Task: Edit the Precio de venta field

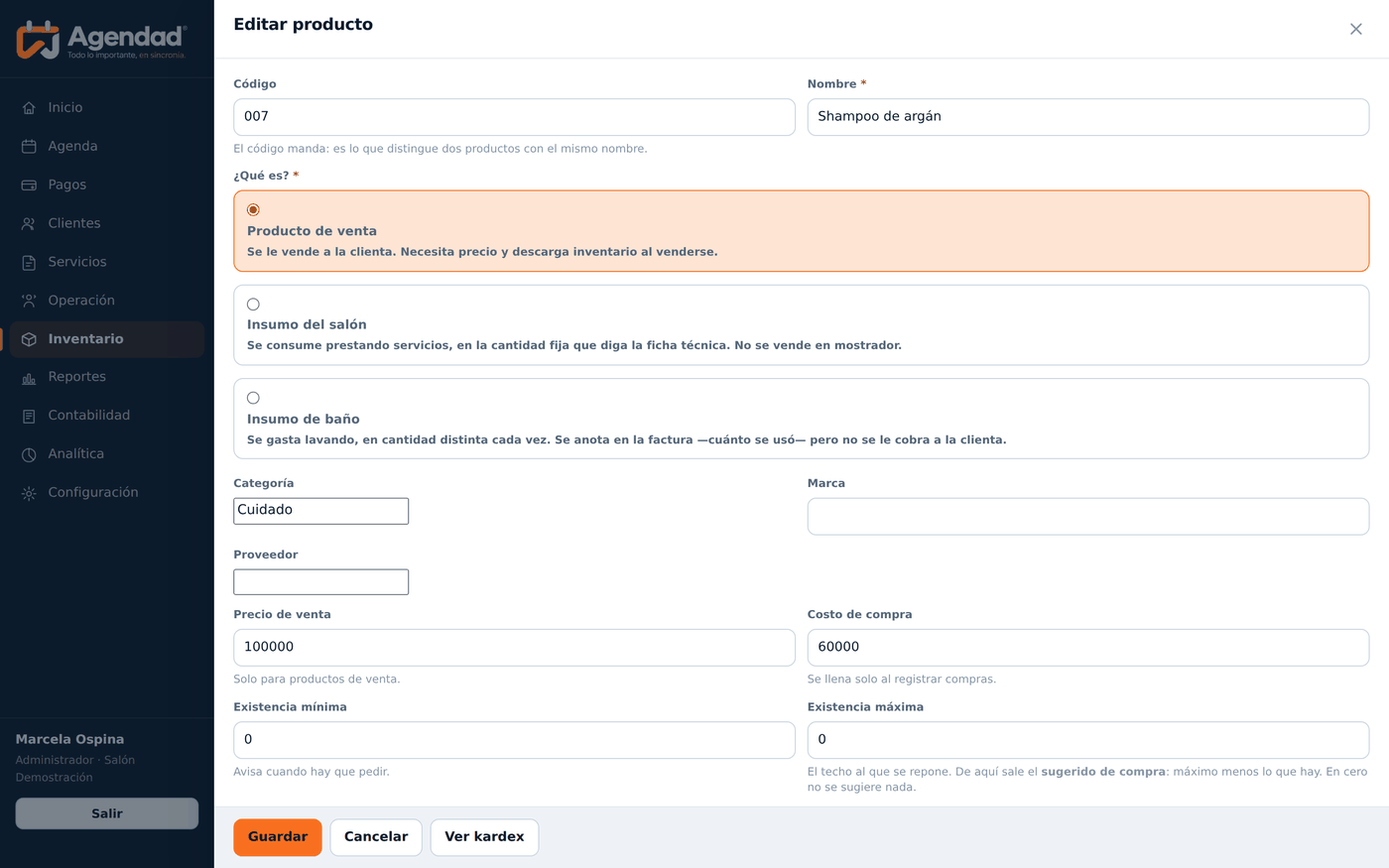Action: click(x=514, y=648)
